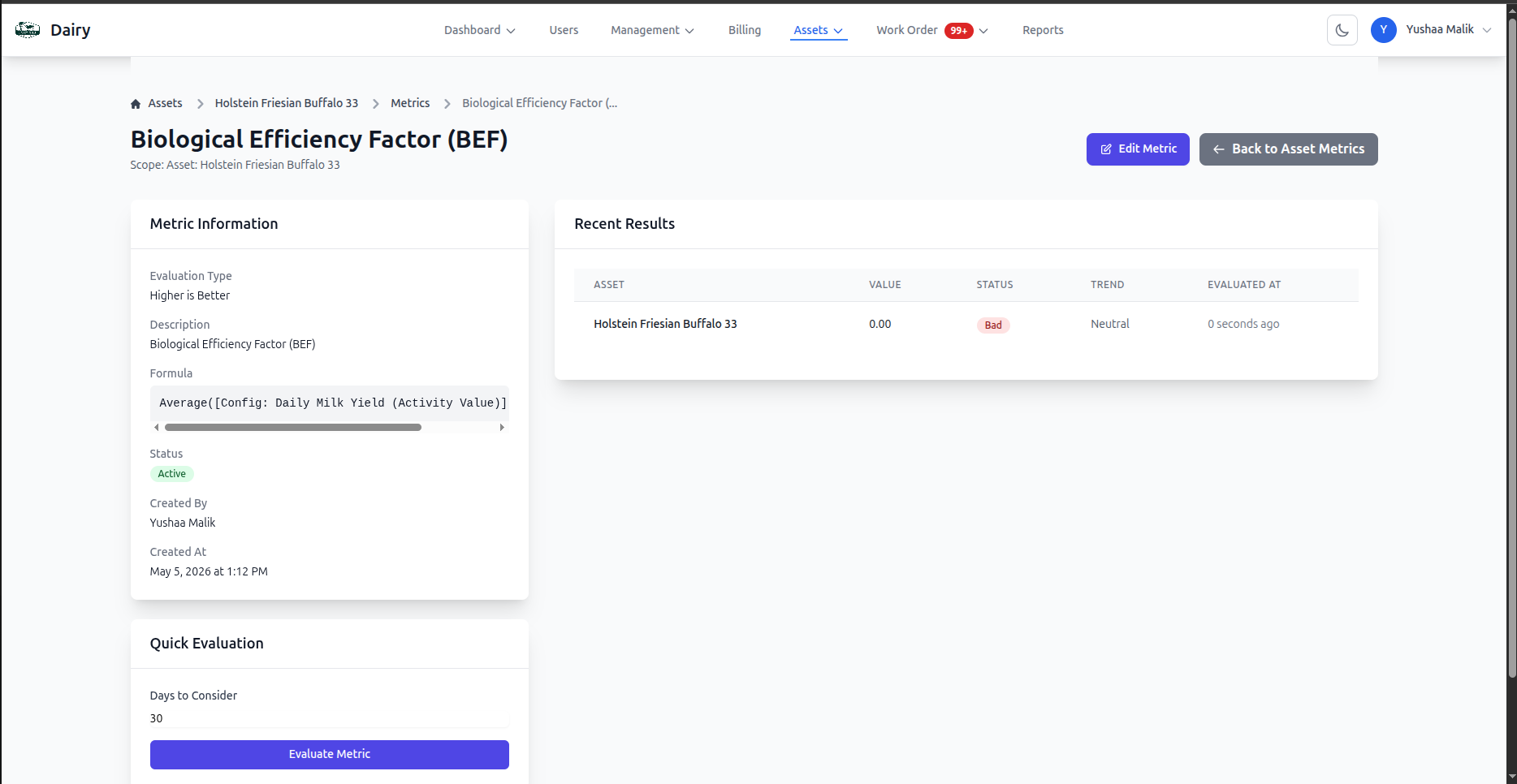Click "Yushaa Malik" under Created By
Screen dimensions: 1517x784
(183, 523)
